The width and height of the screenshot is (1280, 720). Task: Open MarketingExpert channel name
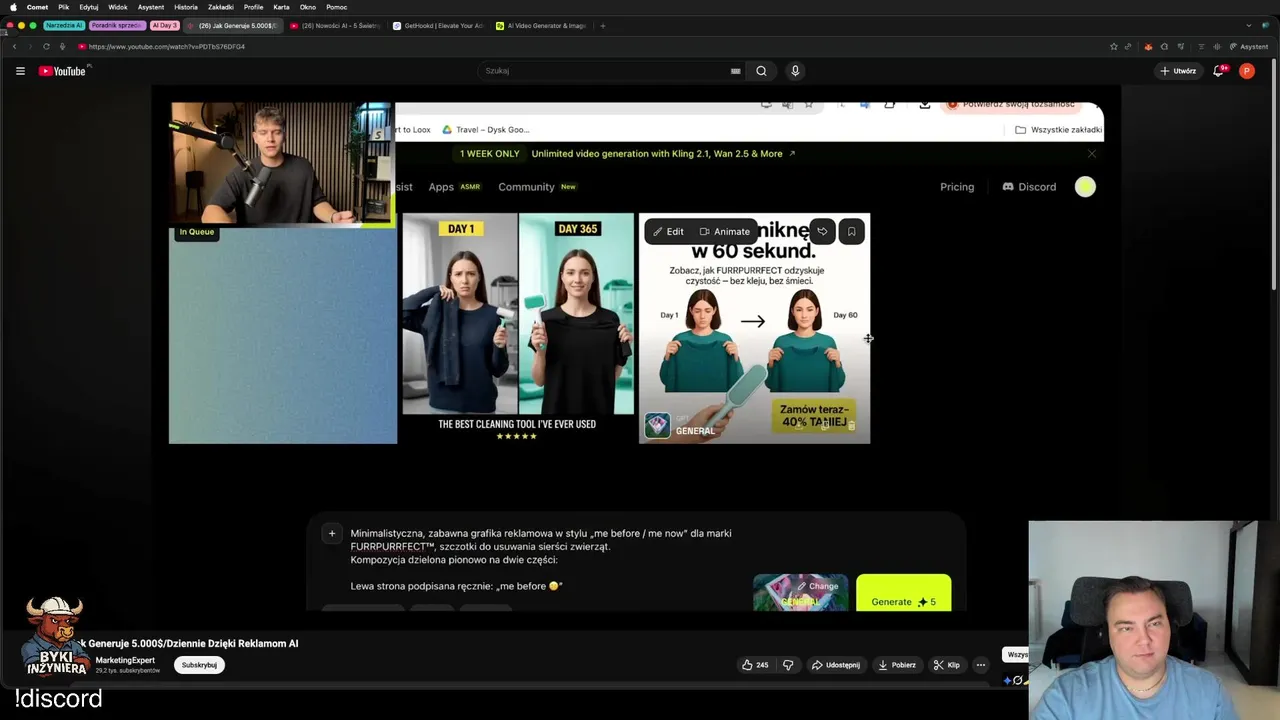coord(125,660)
